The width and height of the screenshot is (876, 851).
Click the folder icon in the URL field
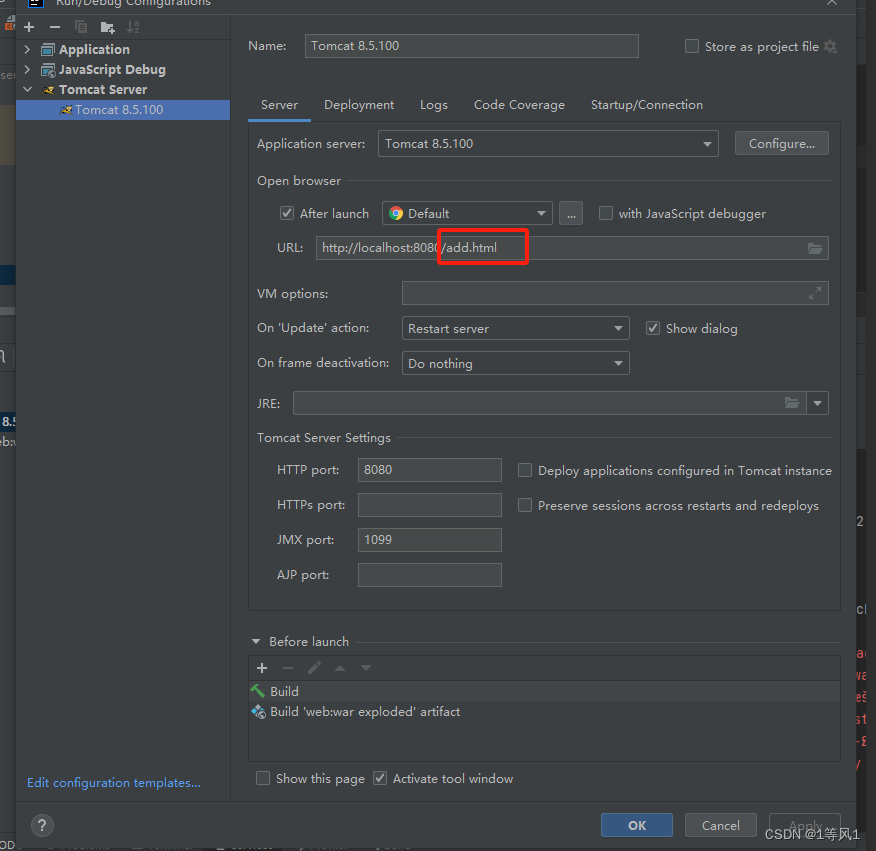(815, 248)
